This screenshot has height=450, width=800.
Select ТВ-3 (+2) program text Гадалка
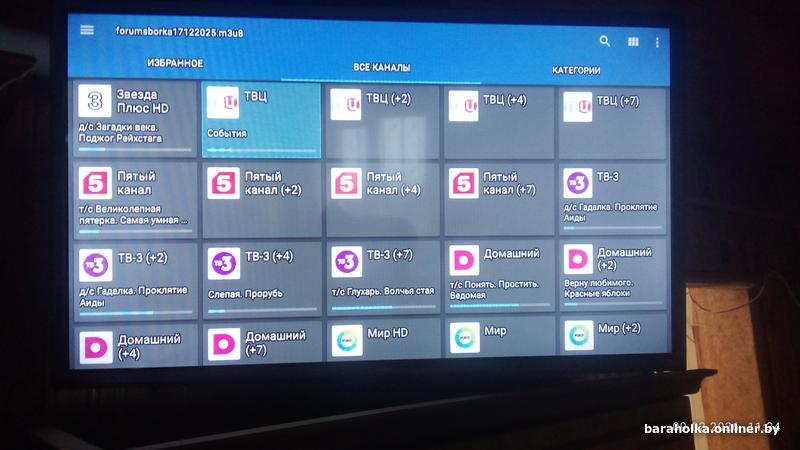[x=133, y=296]
